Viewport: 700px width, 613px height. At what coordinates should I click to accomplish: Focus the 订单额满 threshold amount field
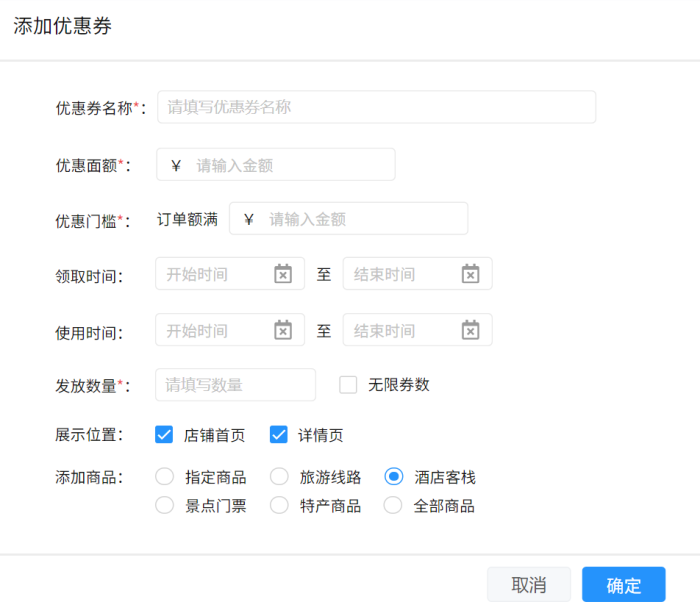(x=349, y=218)
